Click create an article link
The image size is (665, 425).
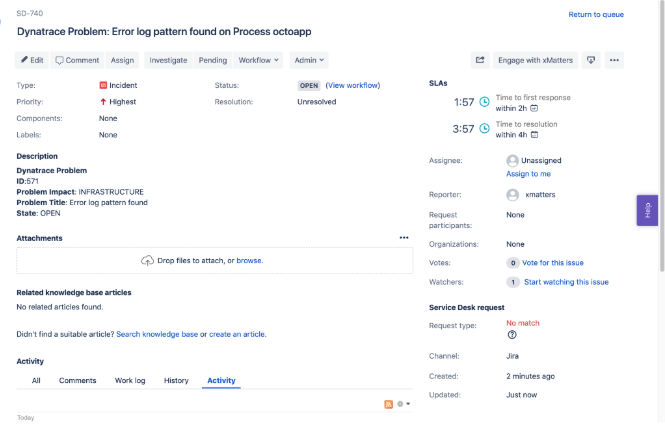pos(237,334)
